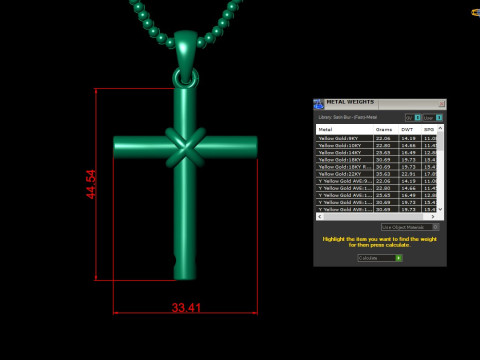The height and width of the screenshot is (360, 480).
Task: Click the horizontal scroll-left arrow
Action: point(320,217)
